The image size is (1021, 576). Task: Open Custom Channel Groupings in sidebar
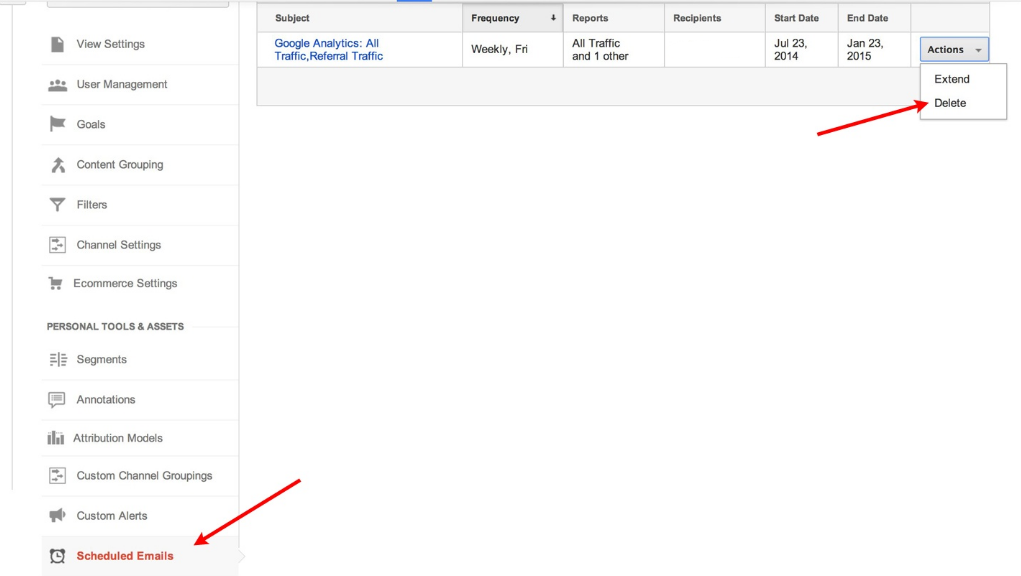pyautogui.click(x=144, y=476)
